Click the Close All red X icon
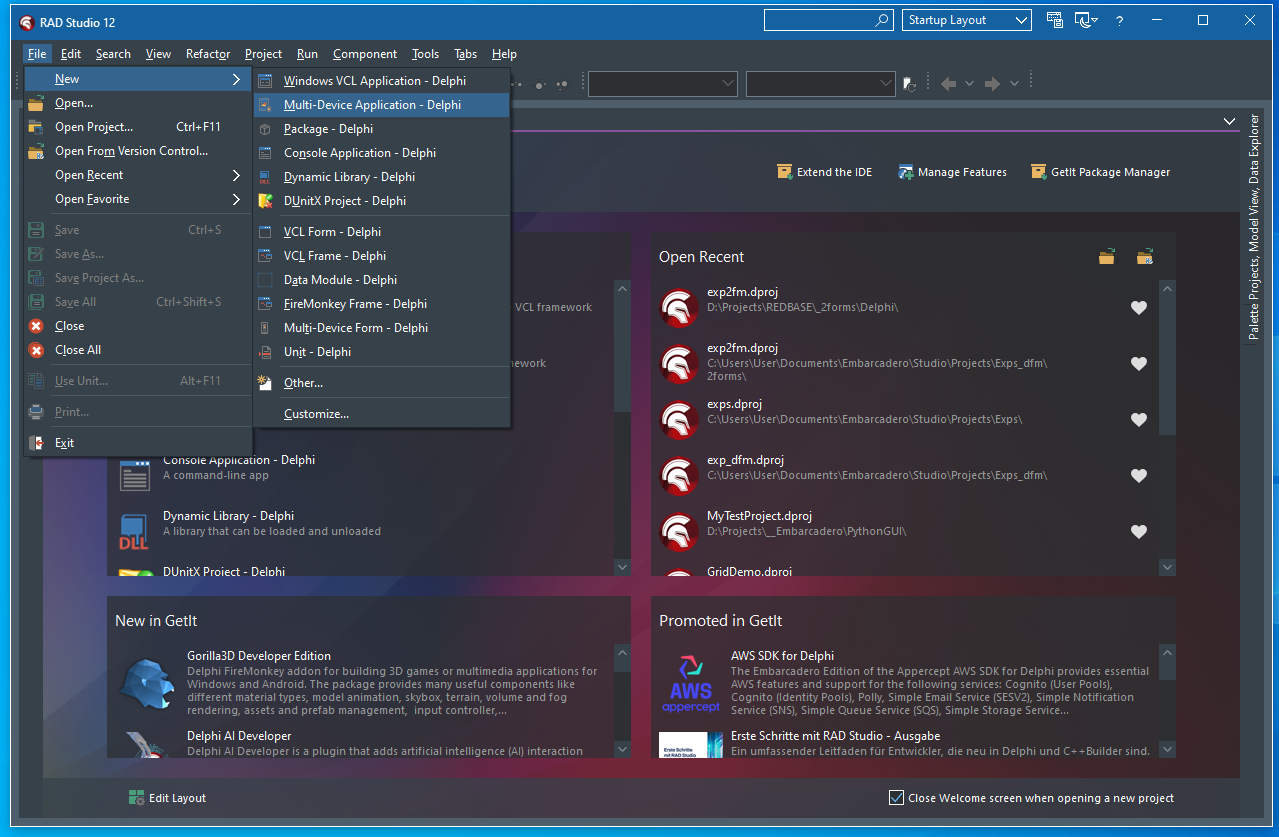Screen dimensions: 1279x837 36,350
